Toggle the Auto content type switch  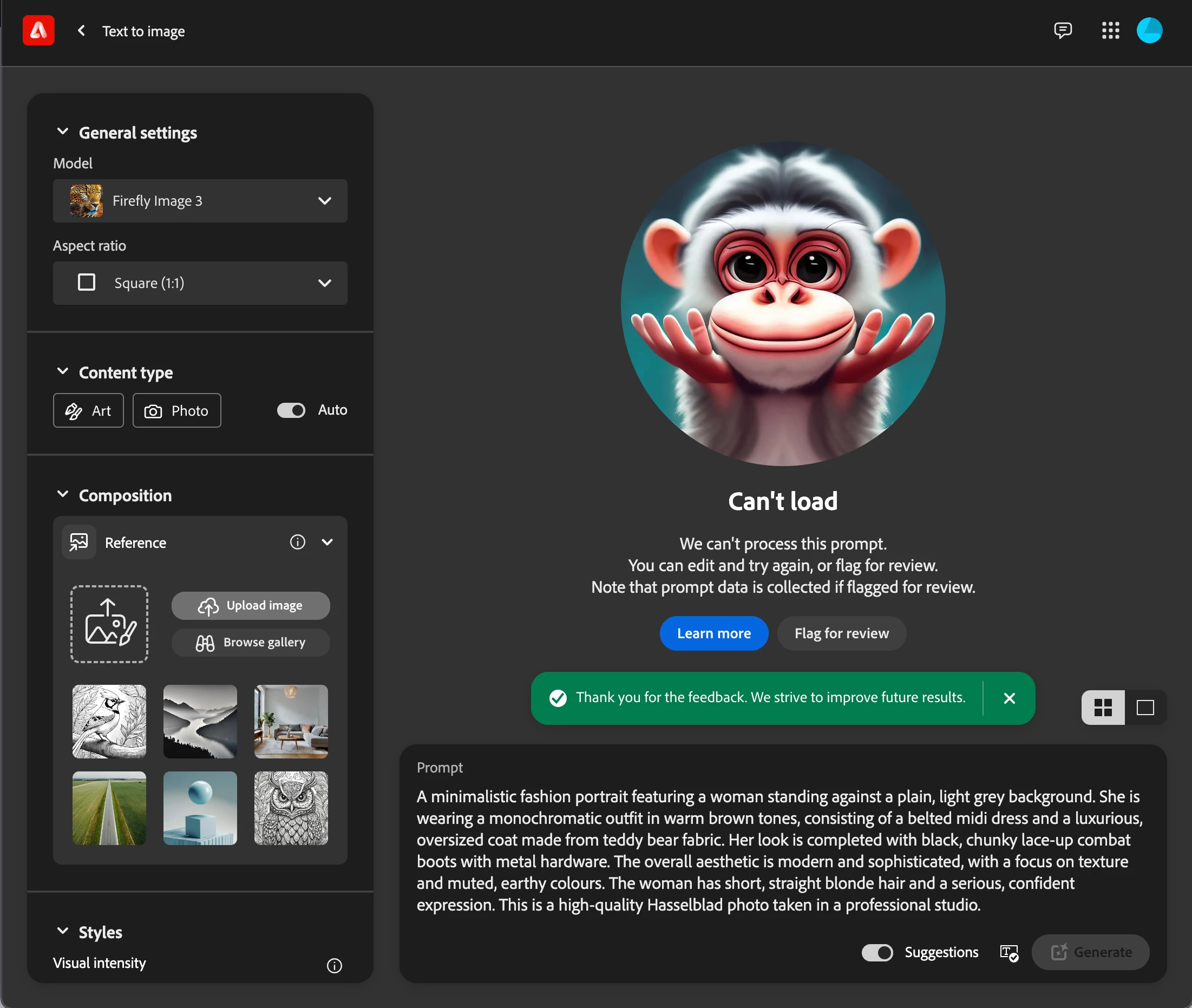point(291,410)
